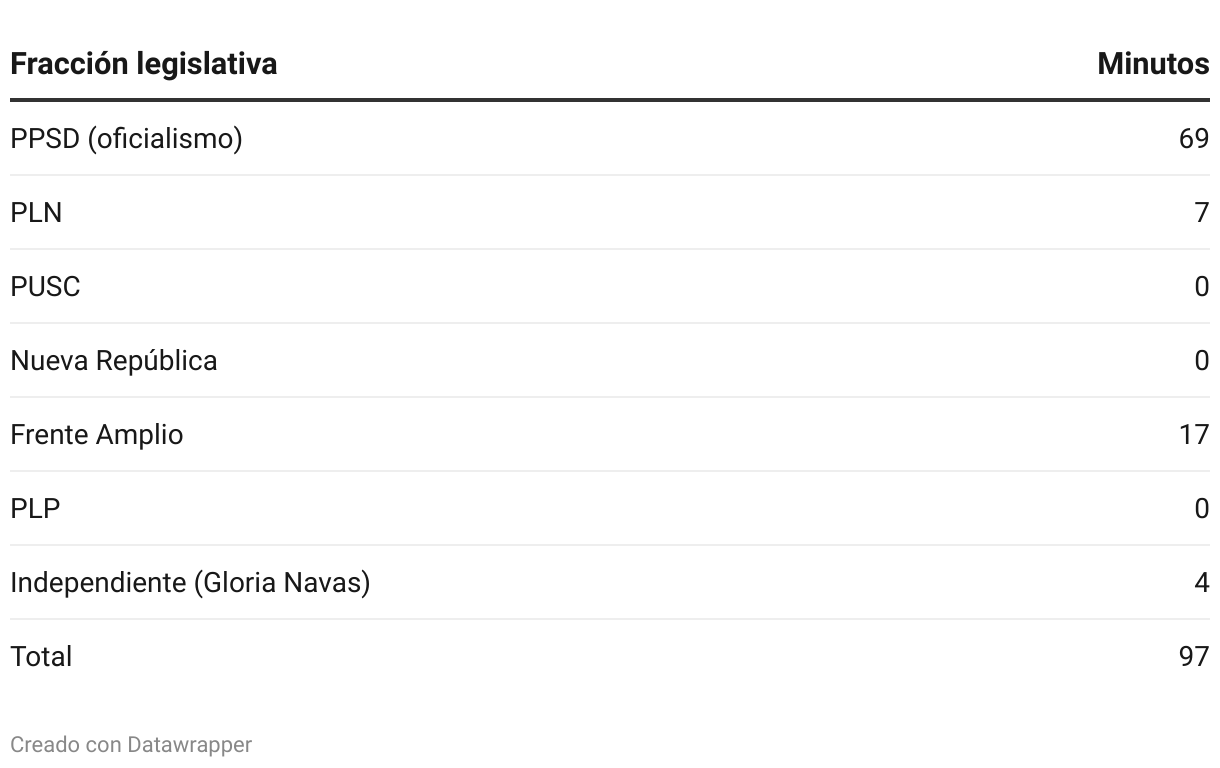Click the Fracción legislativa column header
The height and width of the screenshot is (768, 1220).
click(144, 64)
